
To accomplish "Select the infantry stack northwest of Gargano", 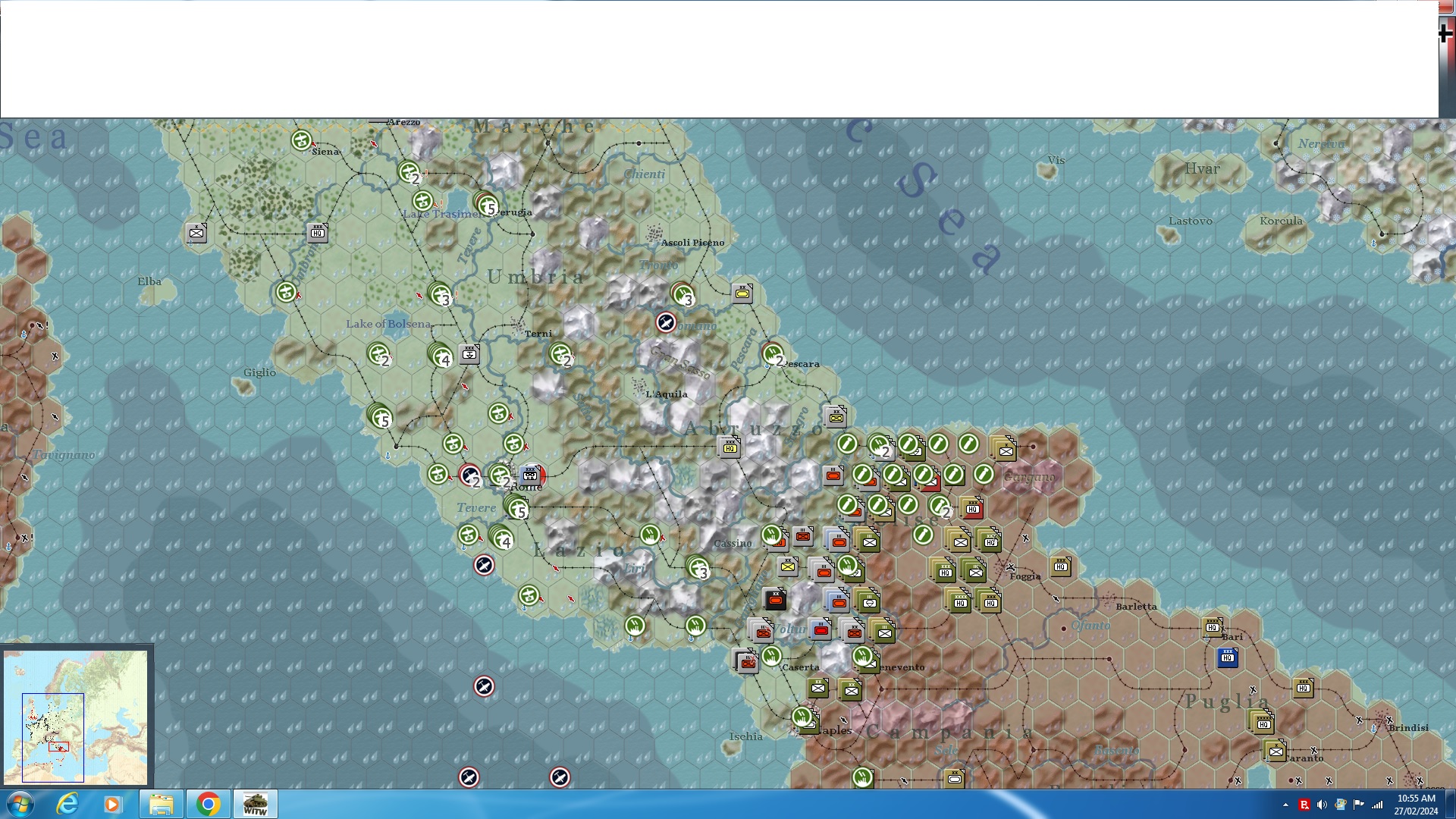I will (x=1004, y=450).
